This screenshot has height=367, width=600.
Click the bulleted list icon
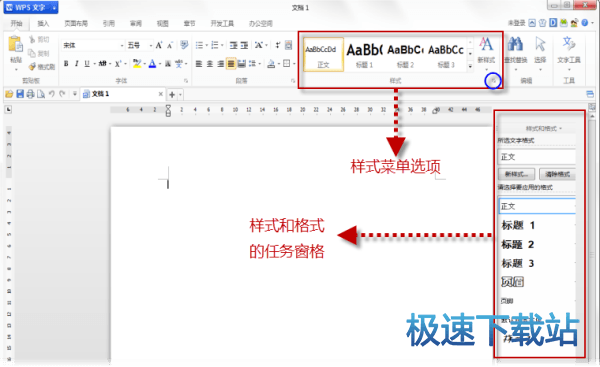(199, 45)
